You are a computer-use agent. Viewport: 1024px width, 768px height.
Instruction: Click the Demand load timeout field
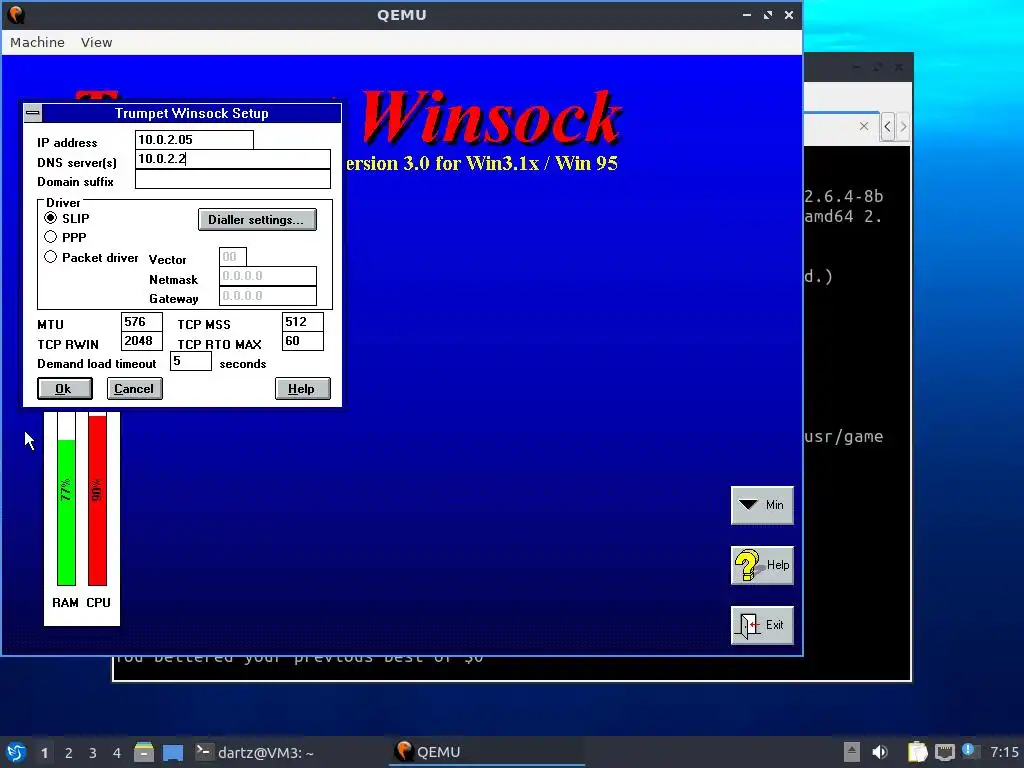[x=191, y=361]
